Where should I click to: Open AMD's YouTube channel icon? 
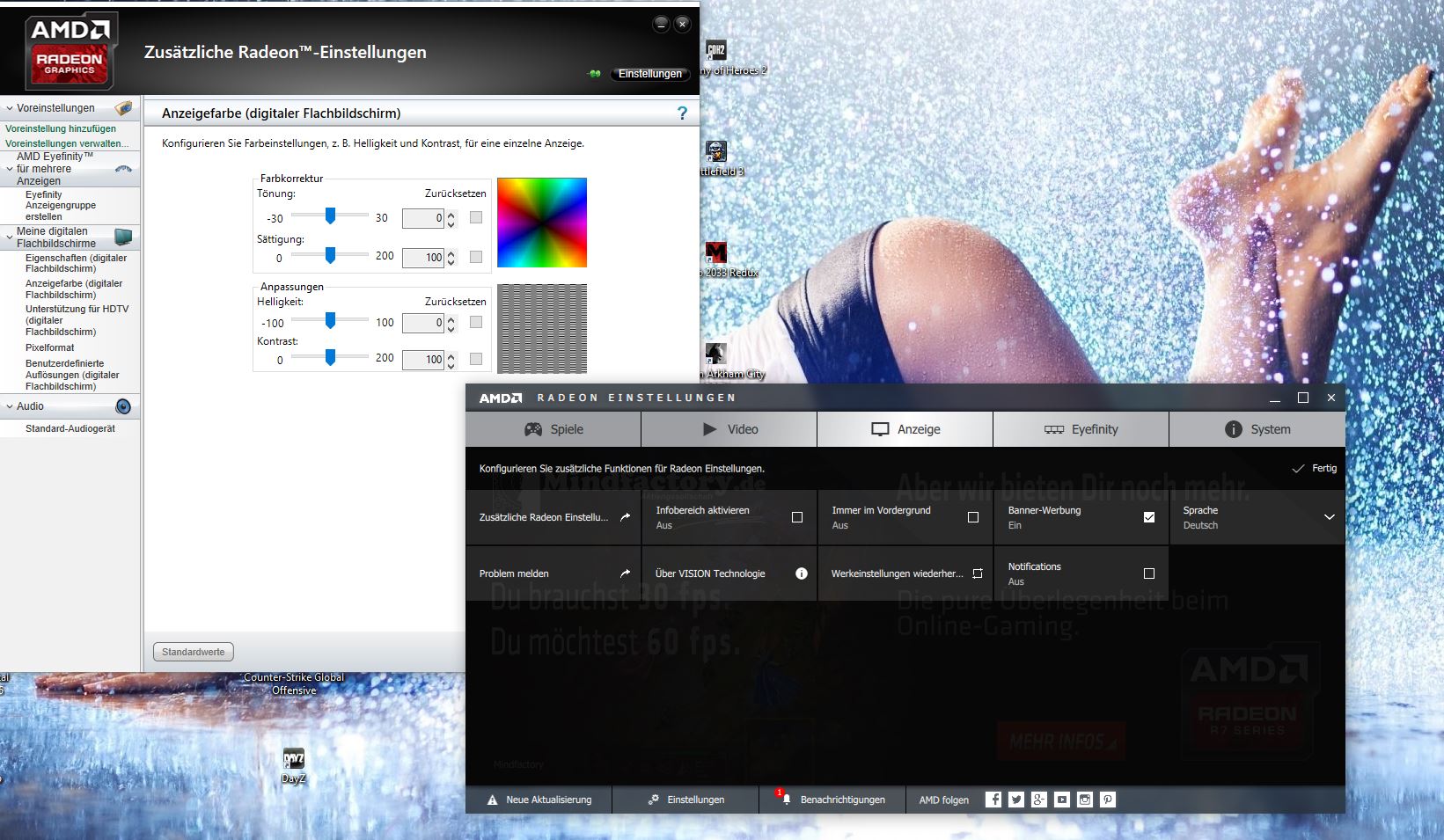(x=1062, y=800)
